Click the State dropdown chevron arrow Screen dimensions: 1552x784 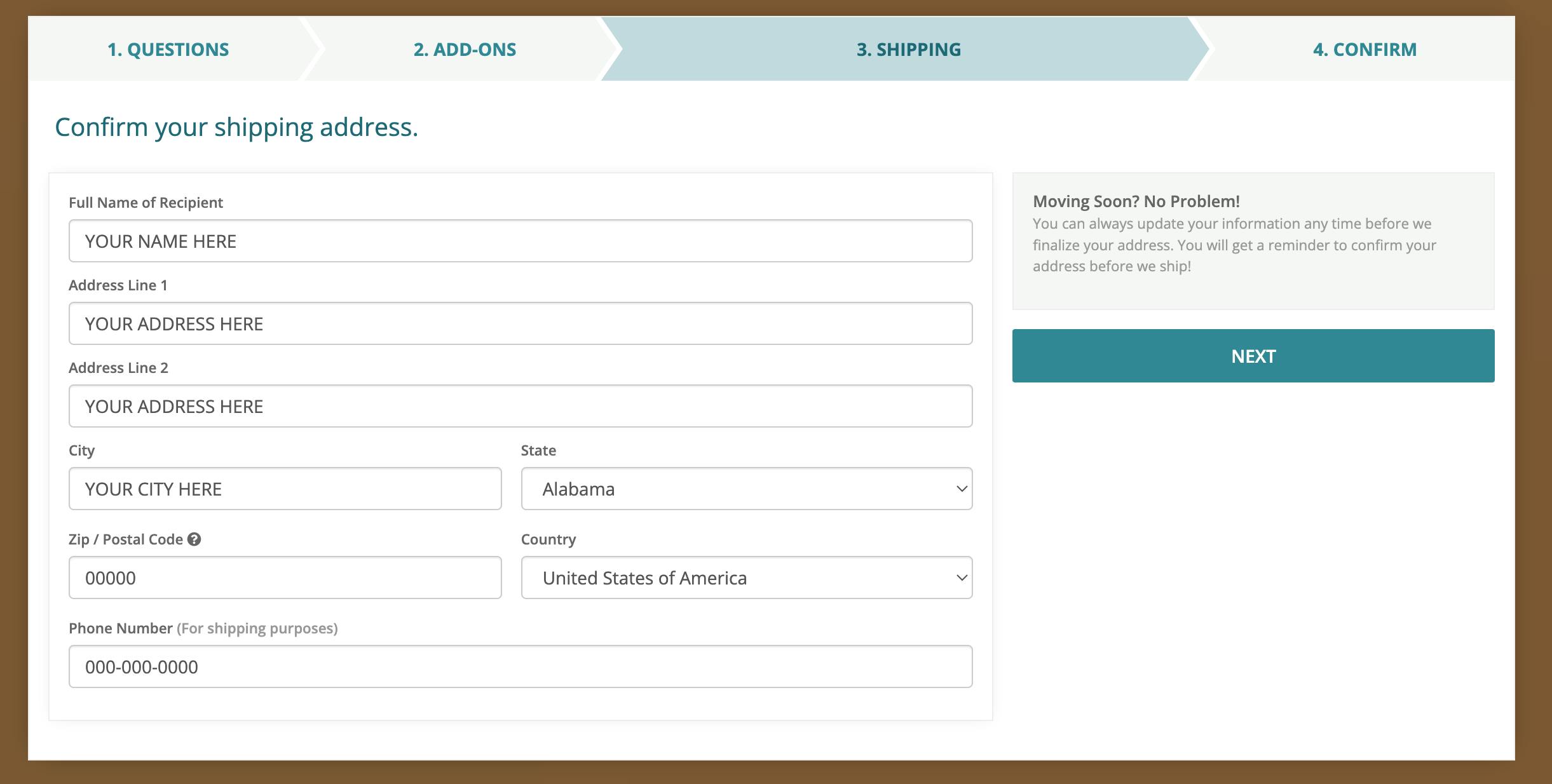(962, 489)
